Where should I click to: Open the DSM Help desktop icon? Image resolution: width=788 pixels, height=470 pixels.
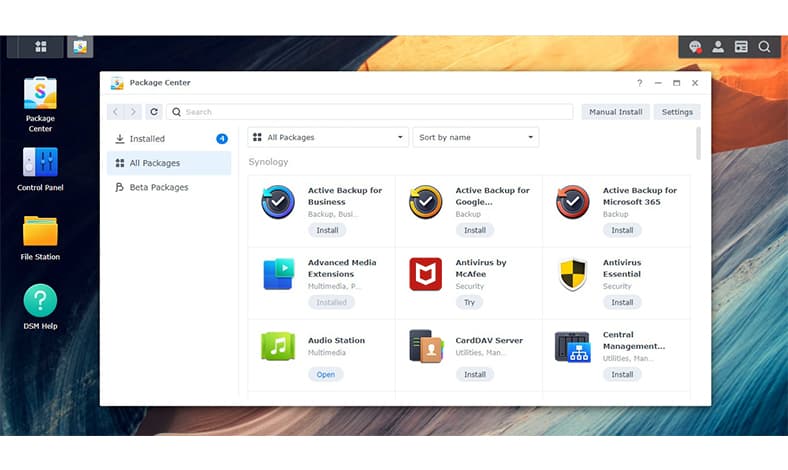[40, 307]
